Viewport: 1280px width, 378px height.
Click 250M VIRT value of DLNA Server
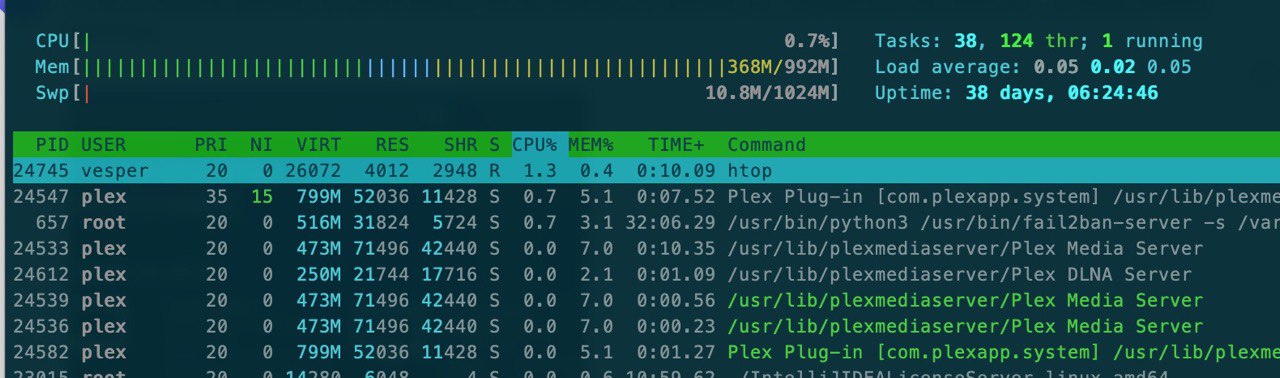pos(318,275)
